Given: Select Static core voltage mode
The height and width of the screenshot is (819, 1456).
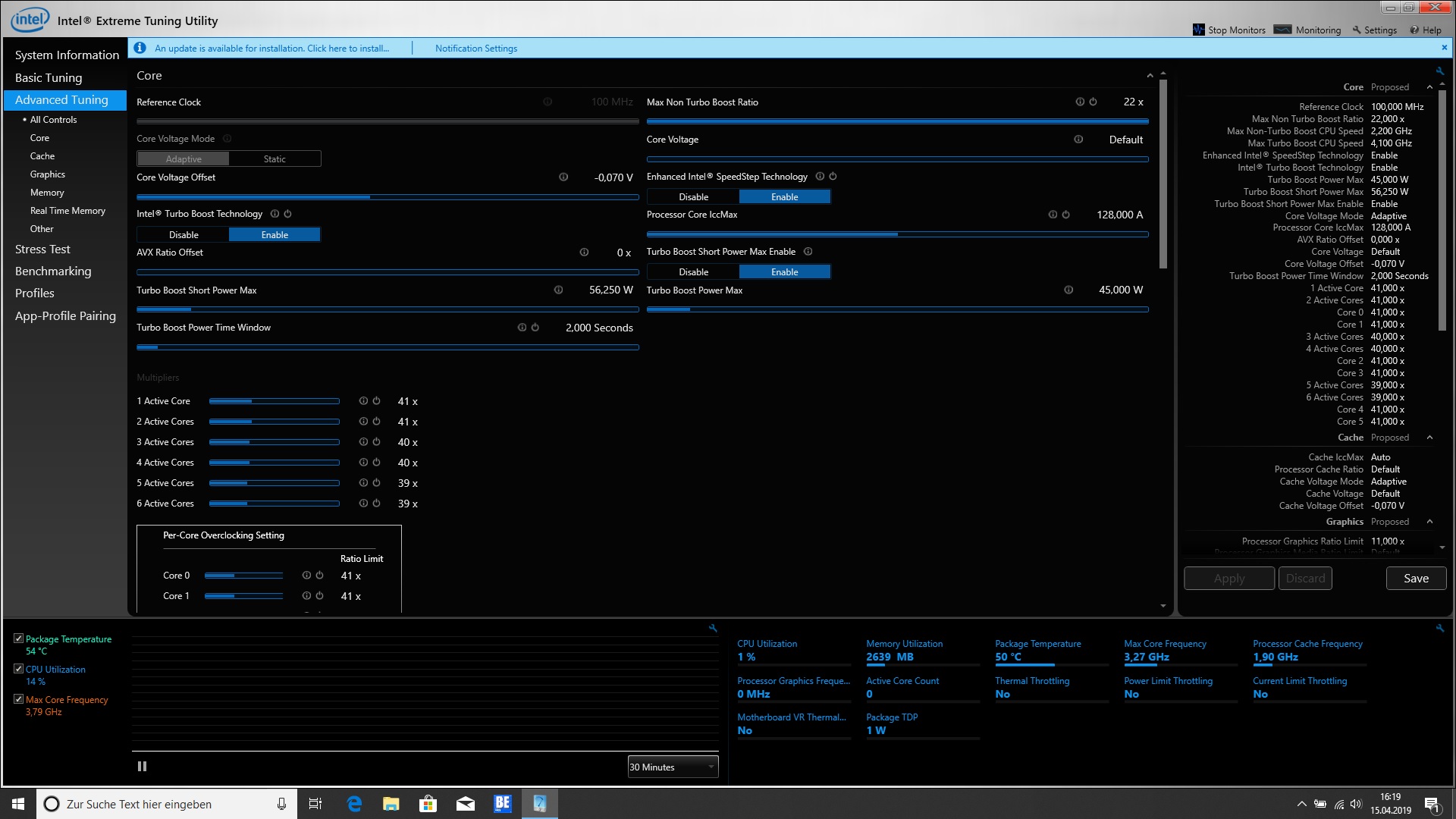Looking at the screenshot, I should (275, 158).
